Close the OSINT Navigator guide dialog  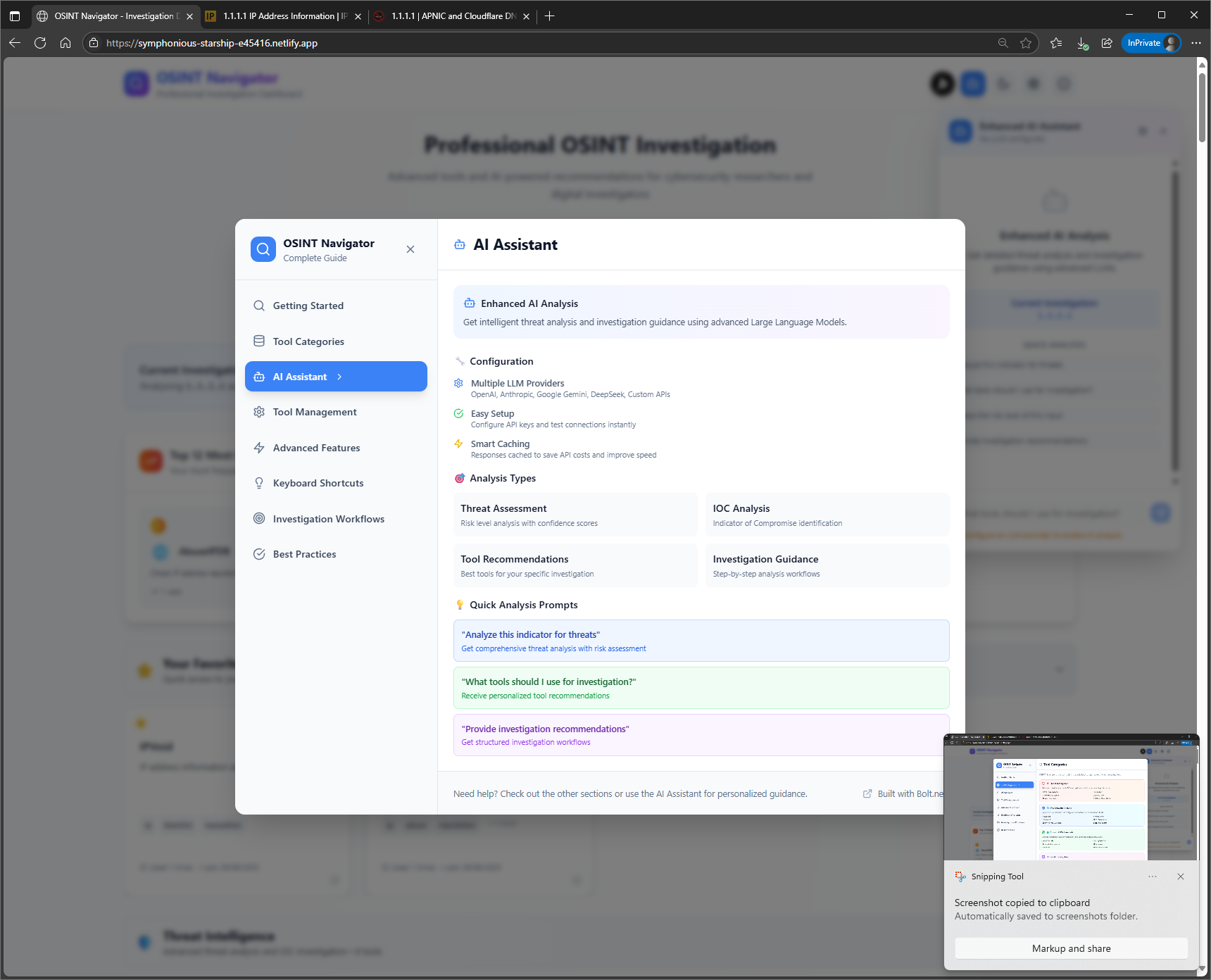(x=410, y=249)
